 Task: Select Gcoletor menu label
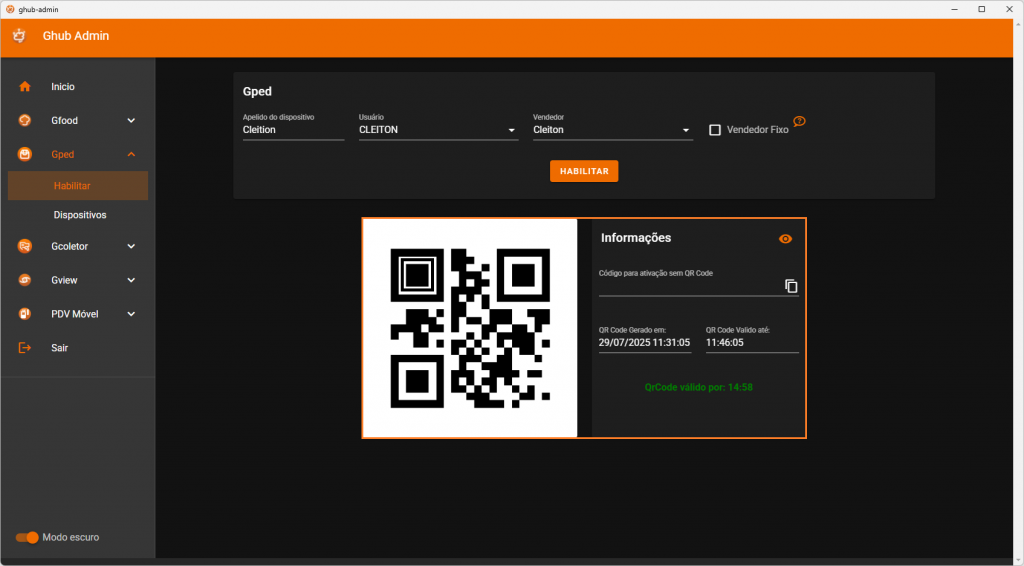click(69, 246)
